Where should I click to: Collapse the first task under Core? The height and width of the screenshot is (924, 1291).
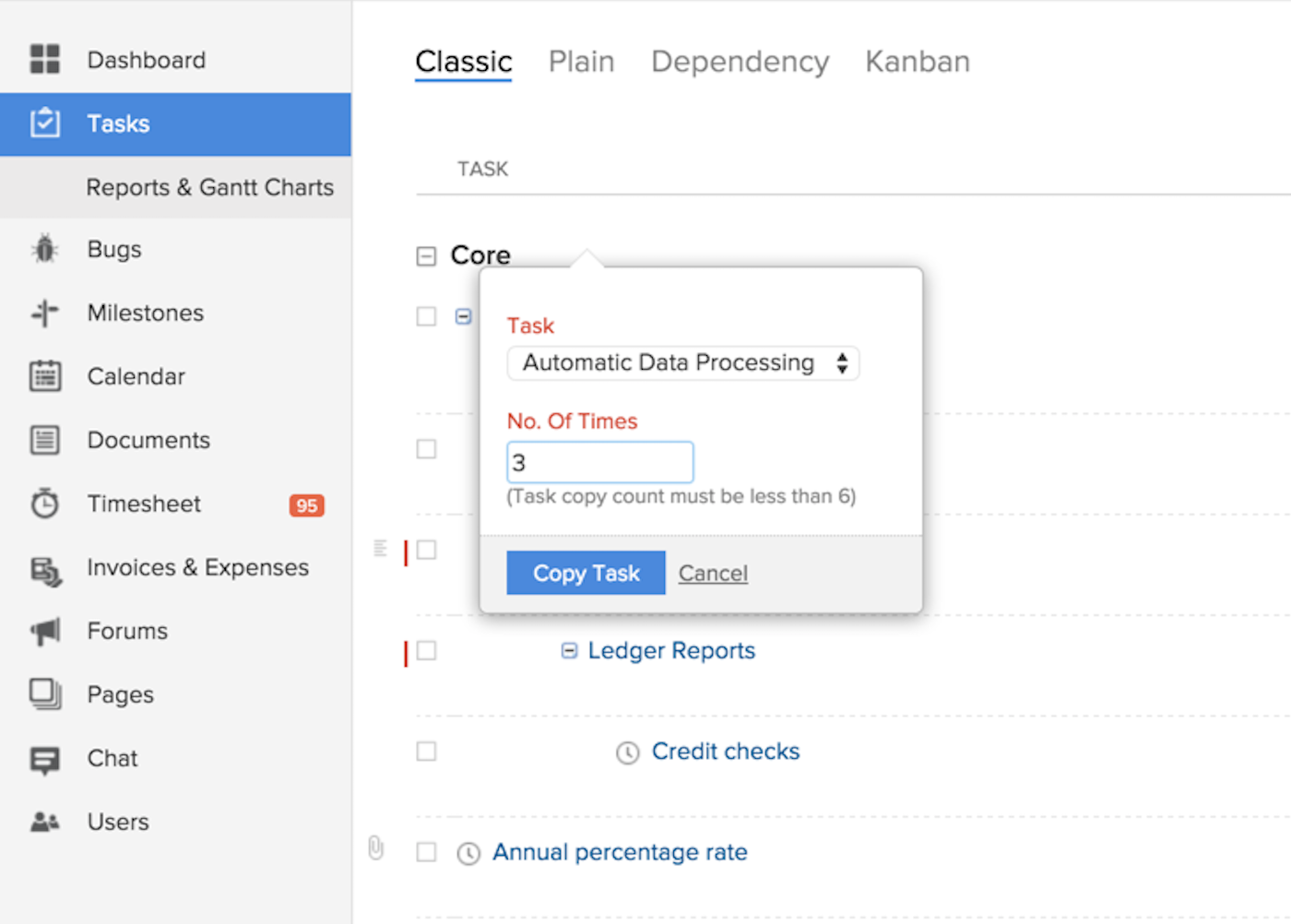coord(464,316)
